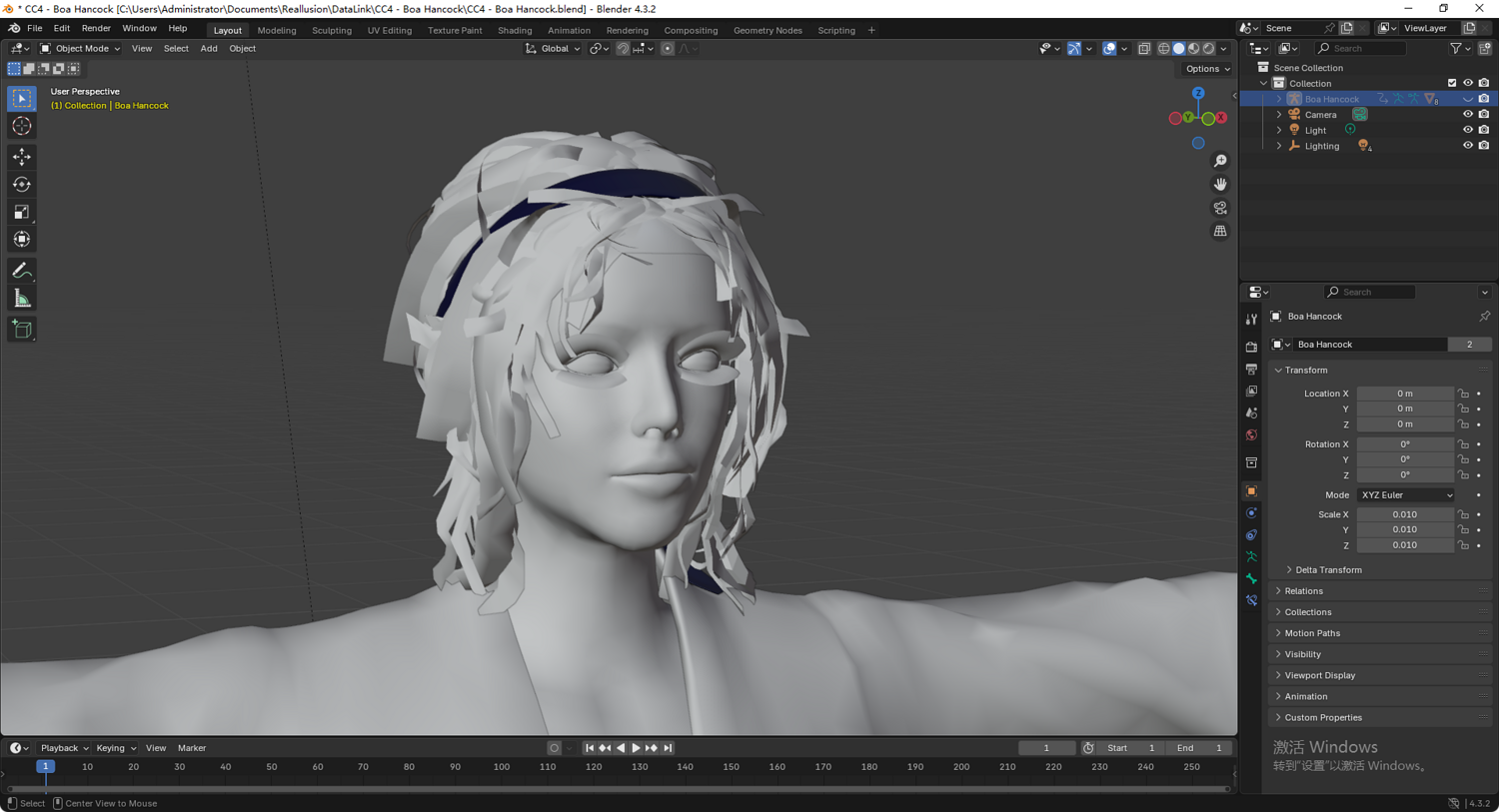This screenshot has height=812, width=1499.
Task: Open the Output properties tab
Action: pos(1251,370)
